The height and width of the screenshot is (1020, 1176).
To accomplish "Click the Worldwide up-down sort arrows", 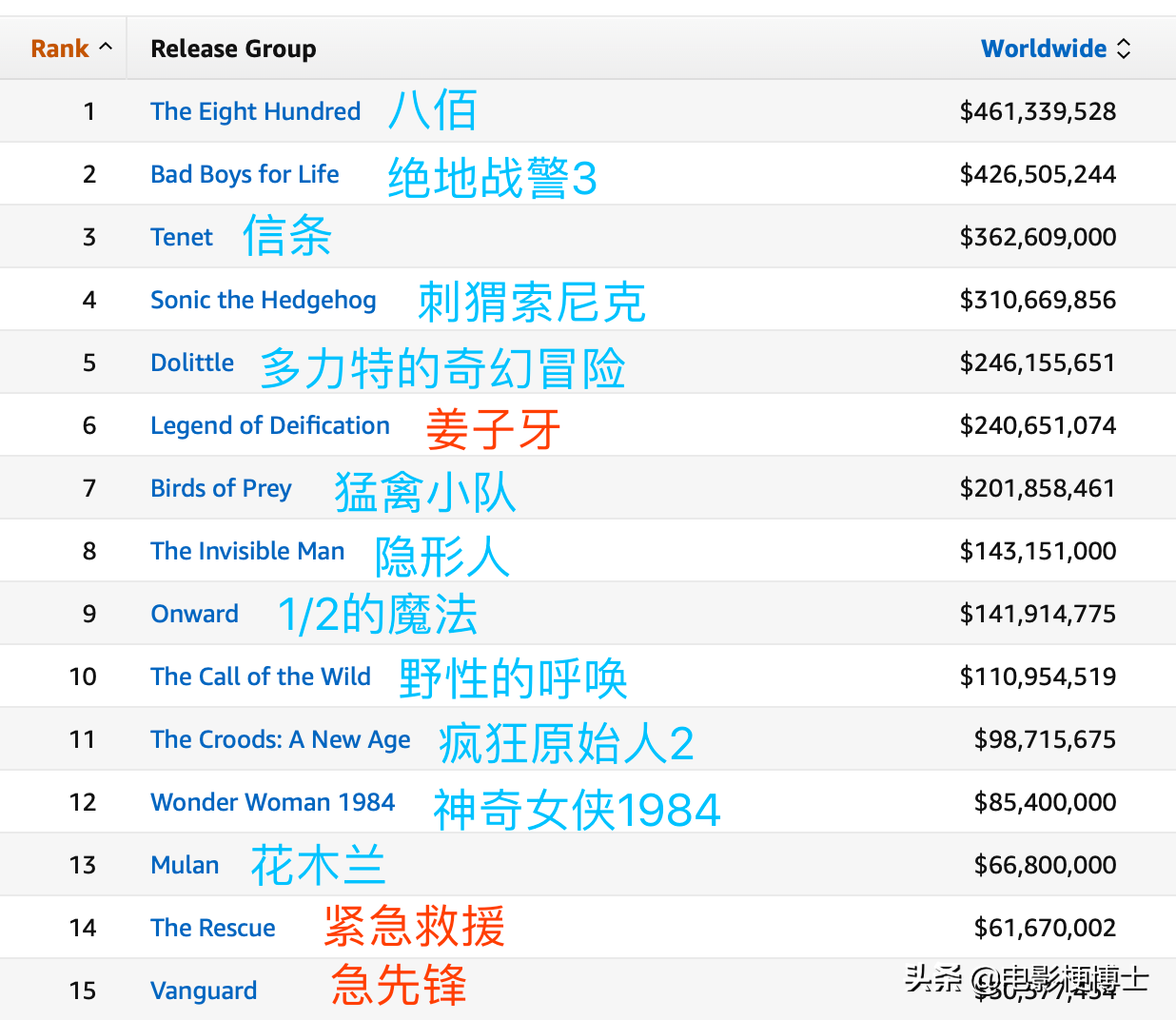I will coord(1124,49).
